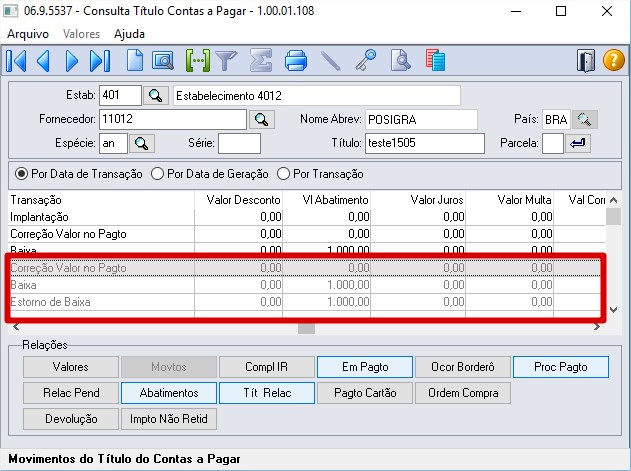Go to next record arrow
Image resolution: width=631 pixels, height=471 pixels.
[x=72, y=61]
